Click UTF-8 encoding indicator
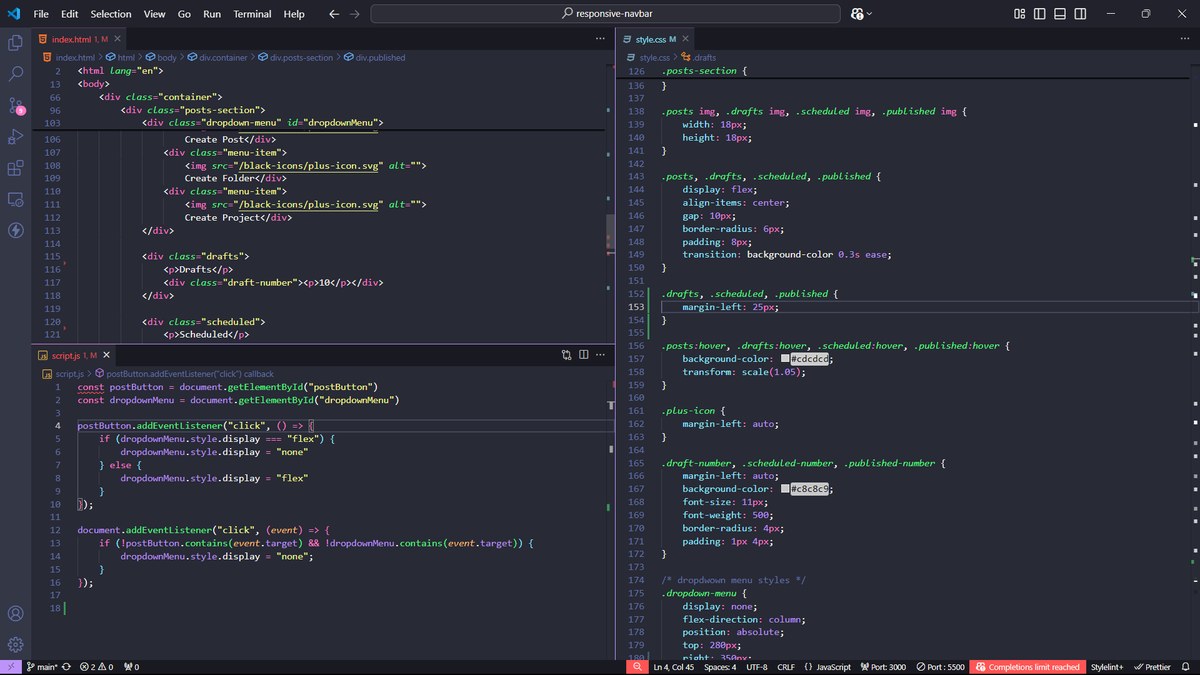The height and width of the screenshot is (675, 1200). click(x=756, y=667)
